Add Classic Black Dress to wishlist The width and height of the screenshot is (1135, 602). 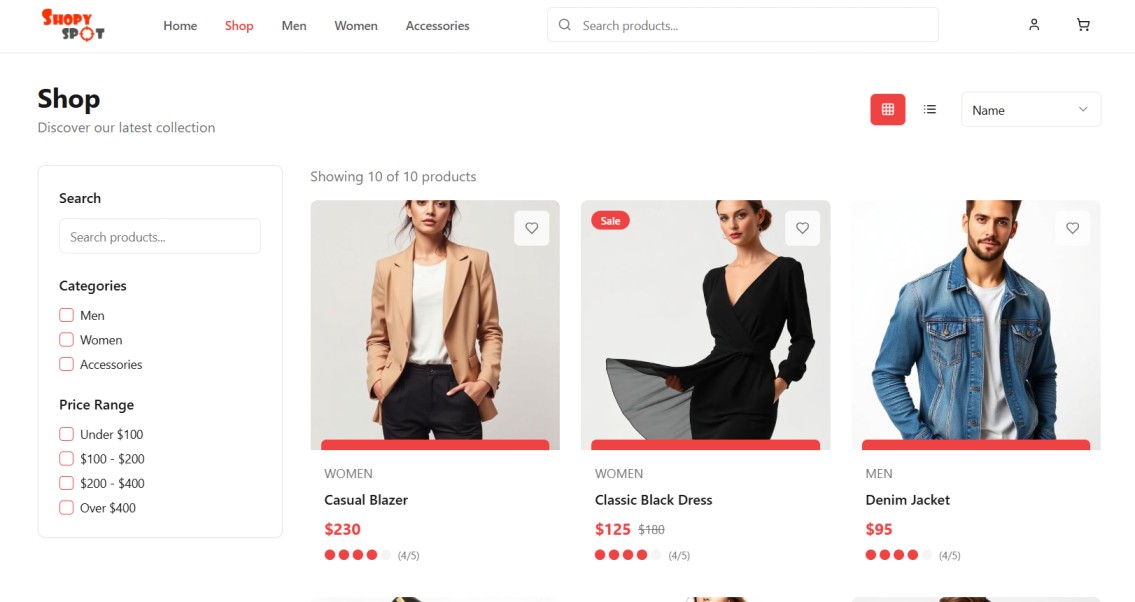[x=802, y=228]
